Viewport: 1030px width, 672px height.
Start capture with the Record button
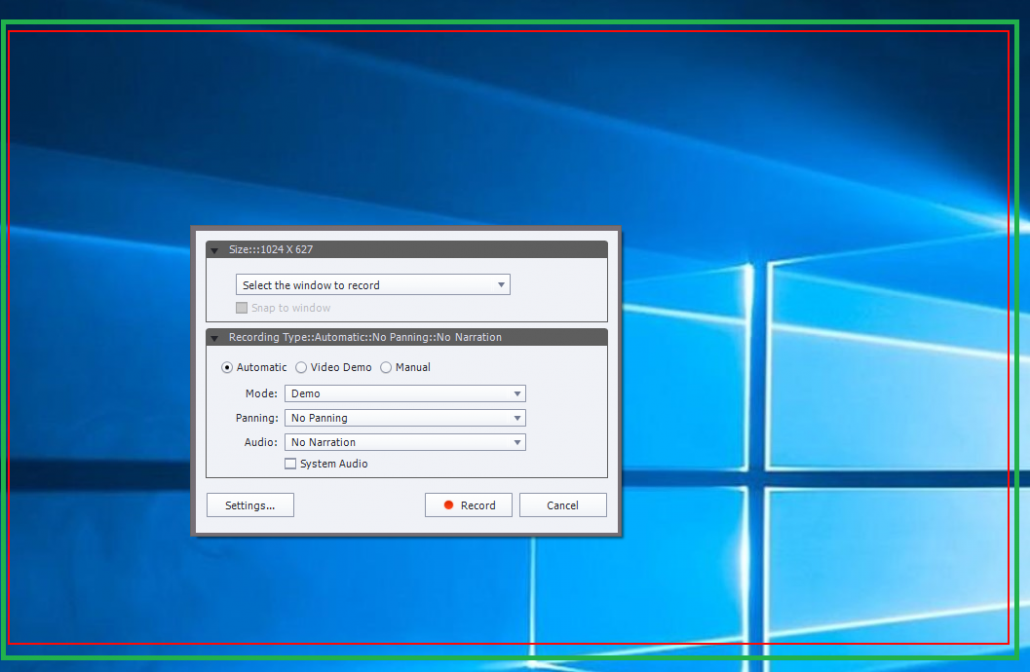468,505
